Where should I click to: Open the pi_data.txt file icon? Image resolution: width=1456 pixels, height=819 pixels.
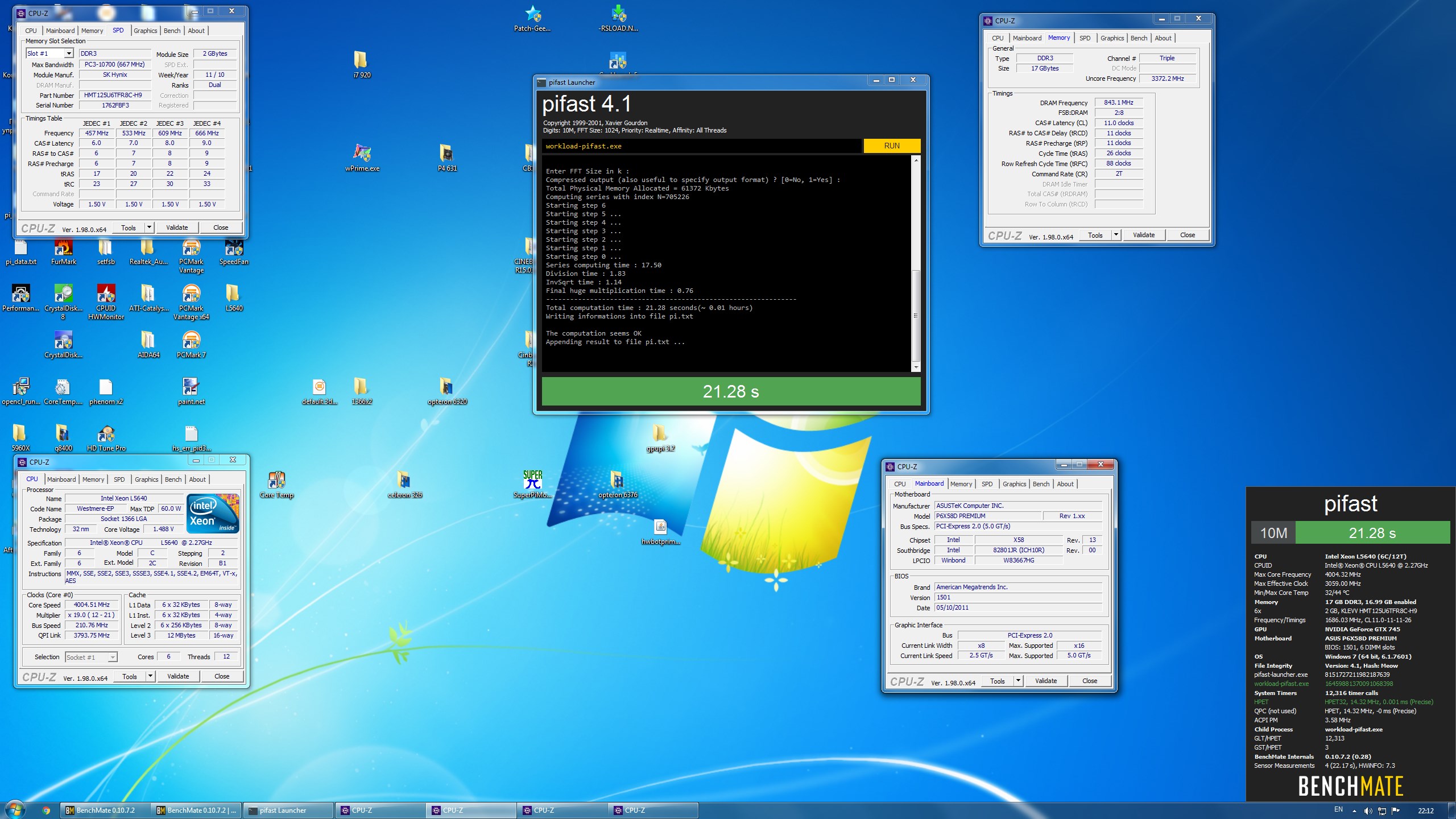tap(20, 252)
